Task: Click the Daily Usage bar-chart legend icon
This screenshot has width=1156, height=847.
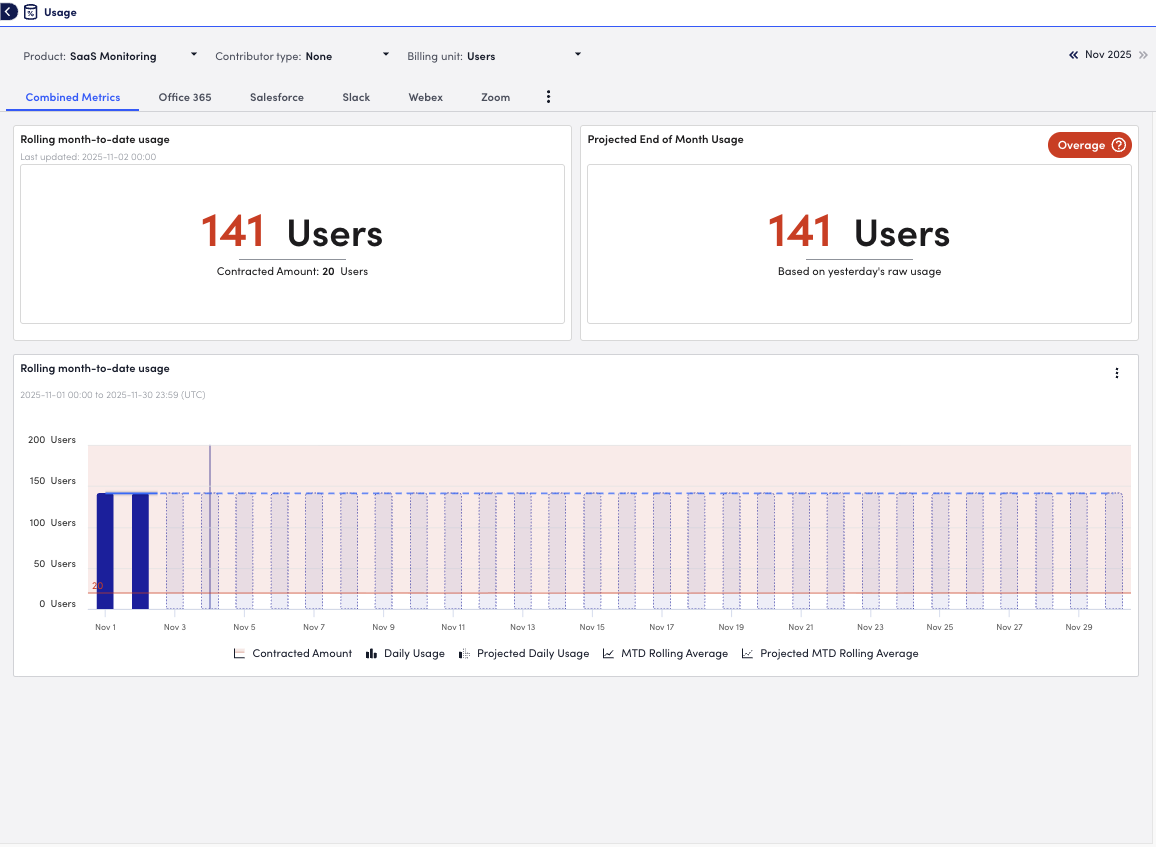Action: coord(370,653)
